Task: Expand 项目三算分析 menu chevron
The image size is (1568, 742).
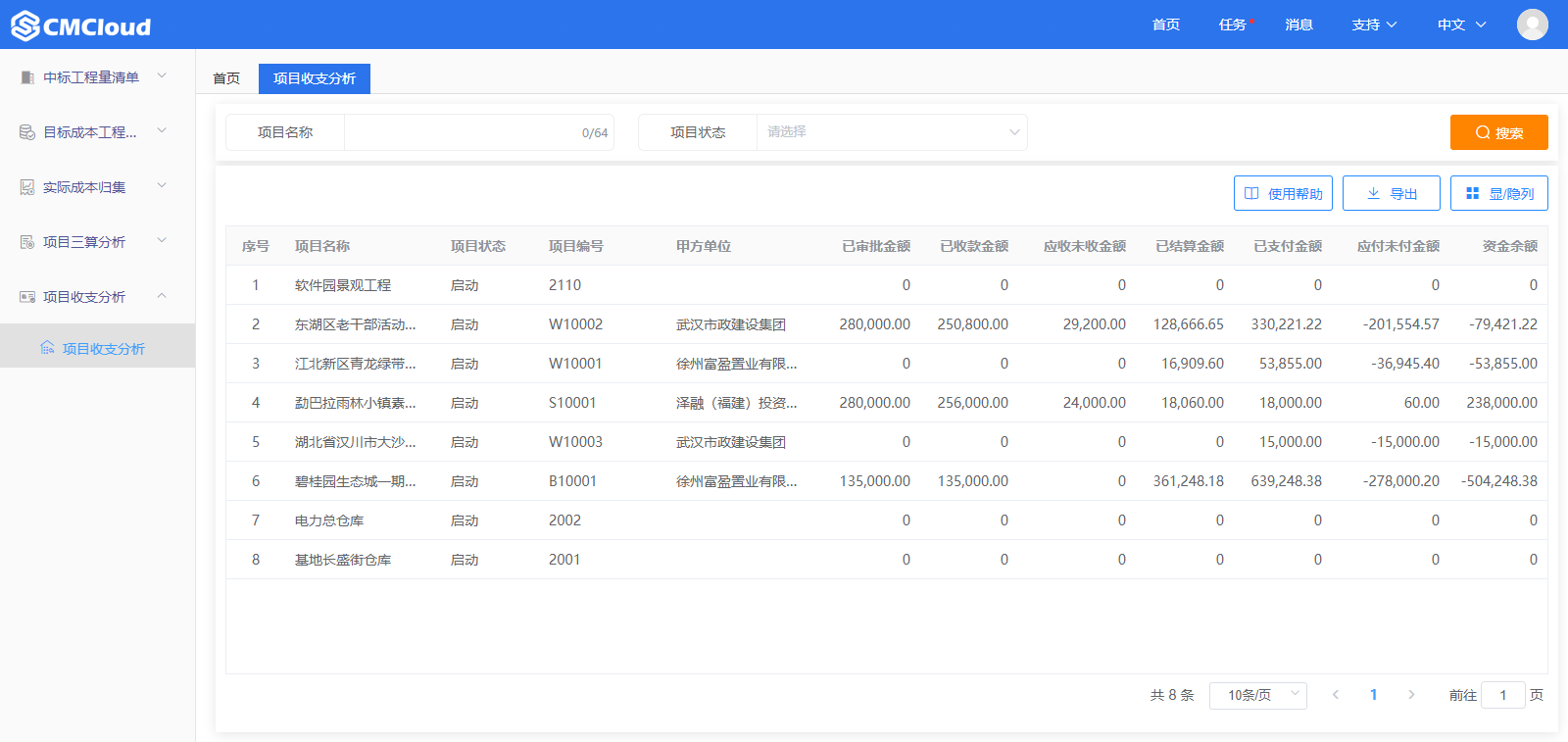Action: pos(162,240)
